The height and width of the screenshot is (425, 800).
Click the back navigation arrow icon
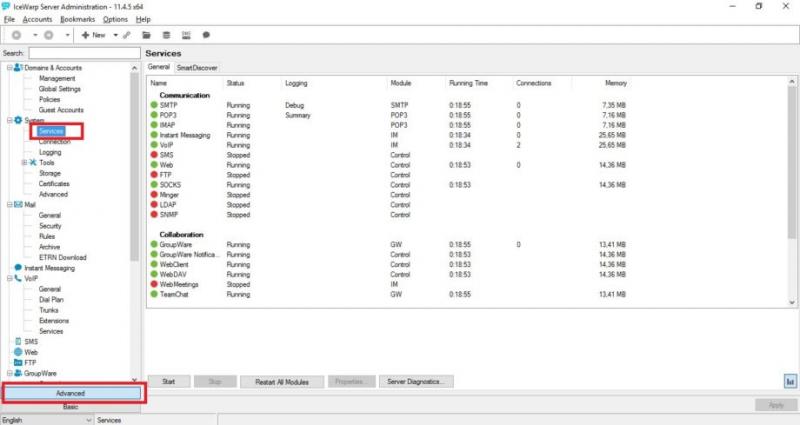17,35
